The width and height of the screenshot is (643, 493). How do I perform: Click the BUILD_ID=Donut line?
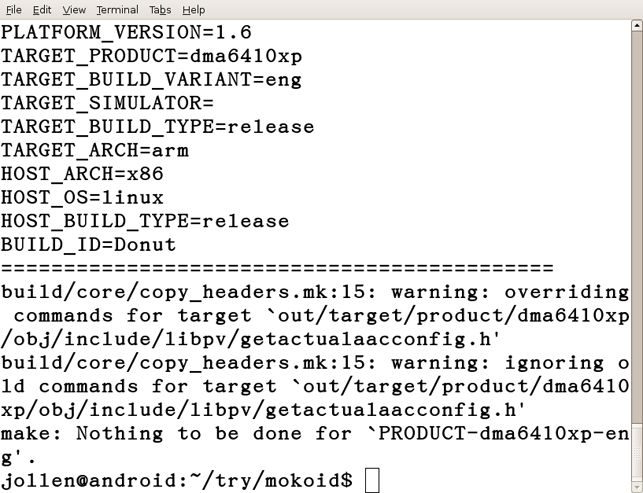click(x=89, y=245)
